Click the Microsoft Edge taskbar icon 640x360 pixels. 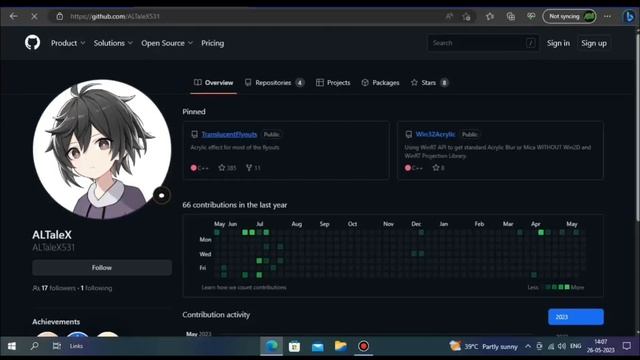pyautogui.click(x=271, y=346)
